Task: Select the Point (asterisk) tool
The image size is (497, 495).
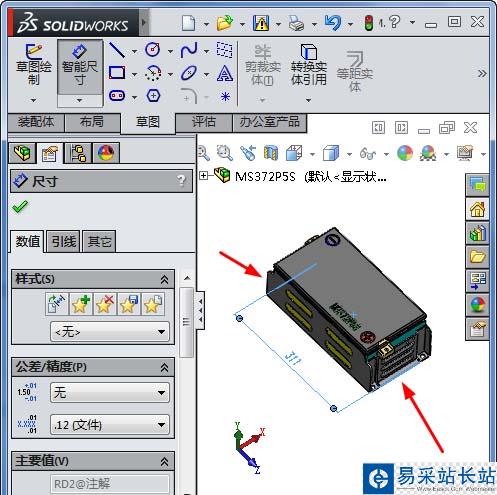Action: coord(225,97)
